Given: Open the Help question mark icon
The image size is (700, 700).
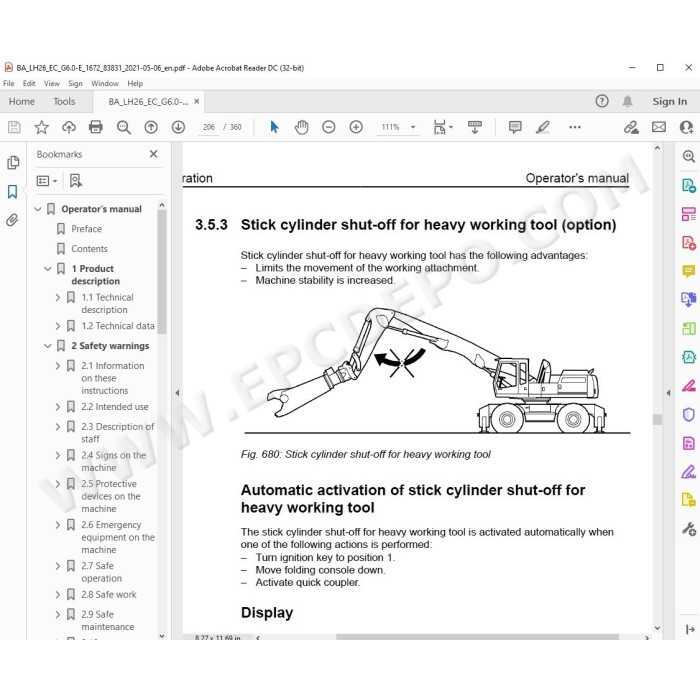Looking at the screenshot, I should pyautogui.click(x=602, y=101).
